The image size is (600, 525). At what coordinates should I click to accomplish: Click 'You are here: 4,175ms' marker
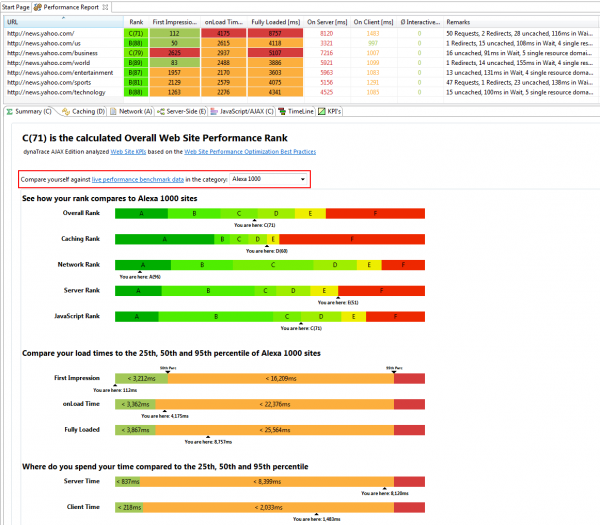click(165, 416)
